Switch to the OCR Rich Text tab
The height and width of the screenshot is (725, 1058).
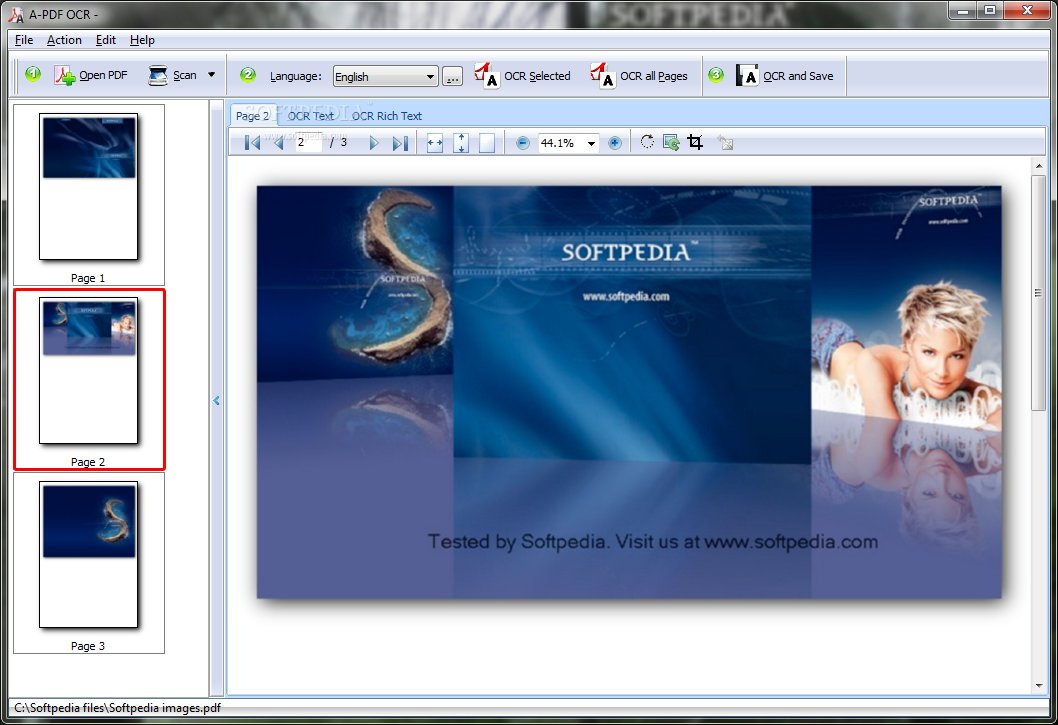point(387,115)
